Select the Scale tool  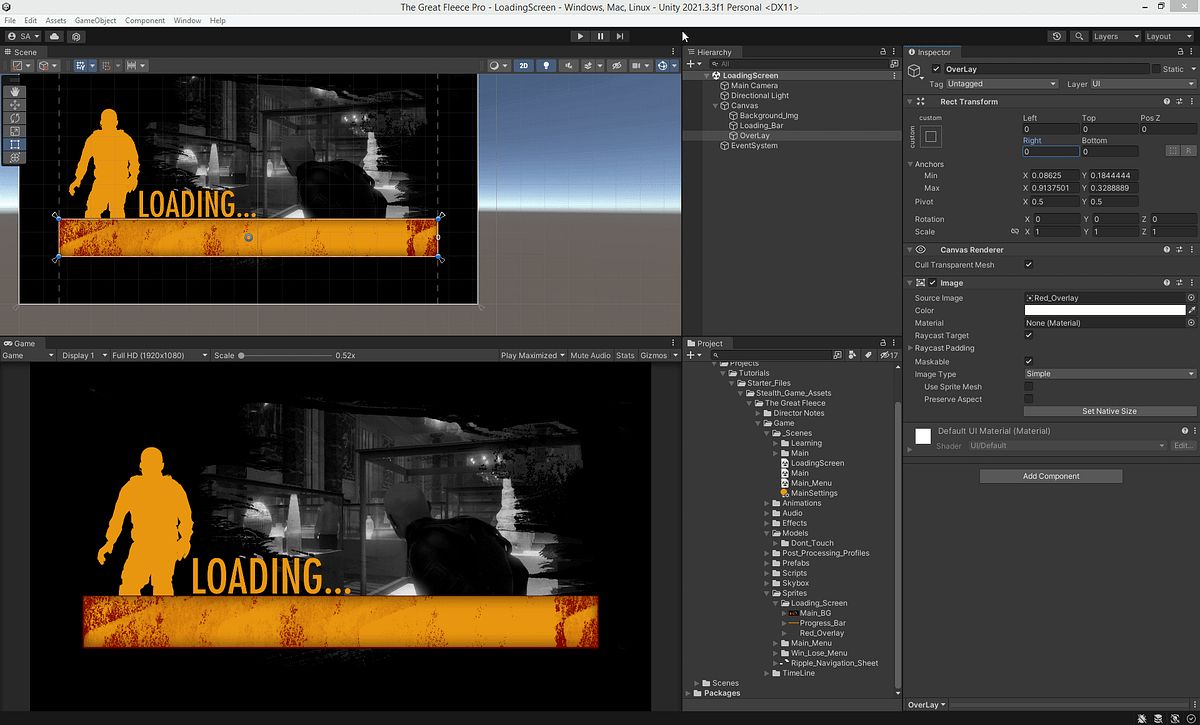pos(14,128)
